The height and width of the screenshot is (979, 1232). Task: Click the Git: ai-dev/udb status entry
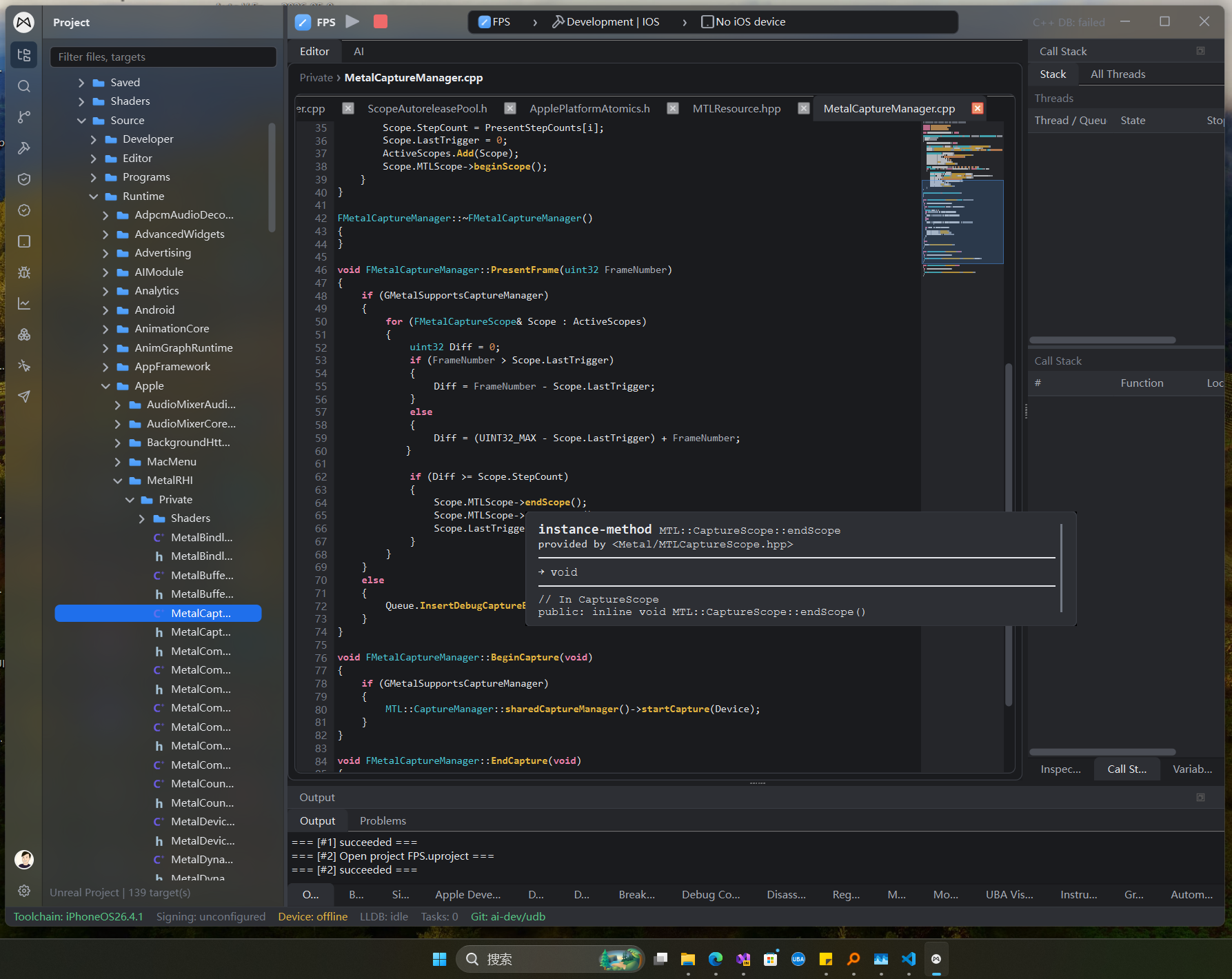(508, 917)
